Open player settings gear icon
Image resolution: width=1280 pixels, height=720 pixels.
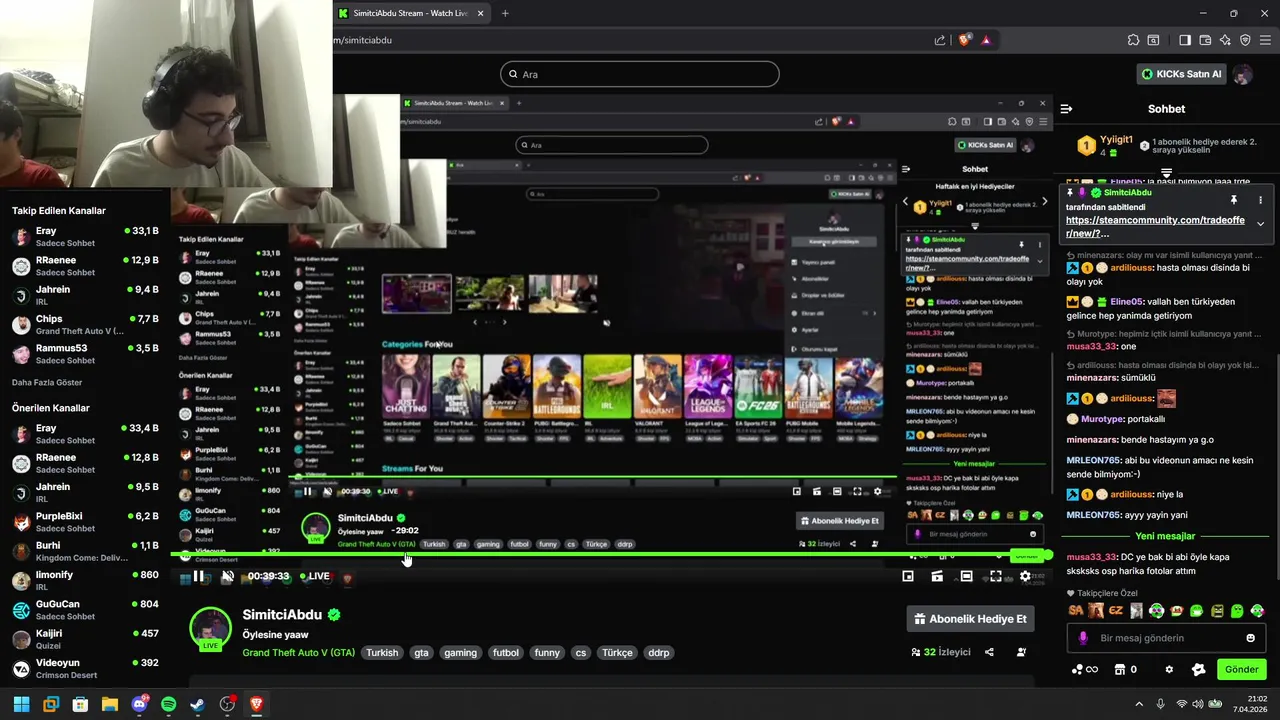[x=1025, y=576]
